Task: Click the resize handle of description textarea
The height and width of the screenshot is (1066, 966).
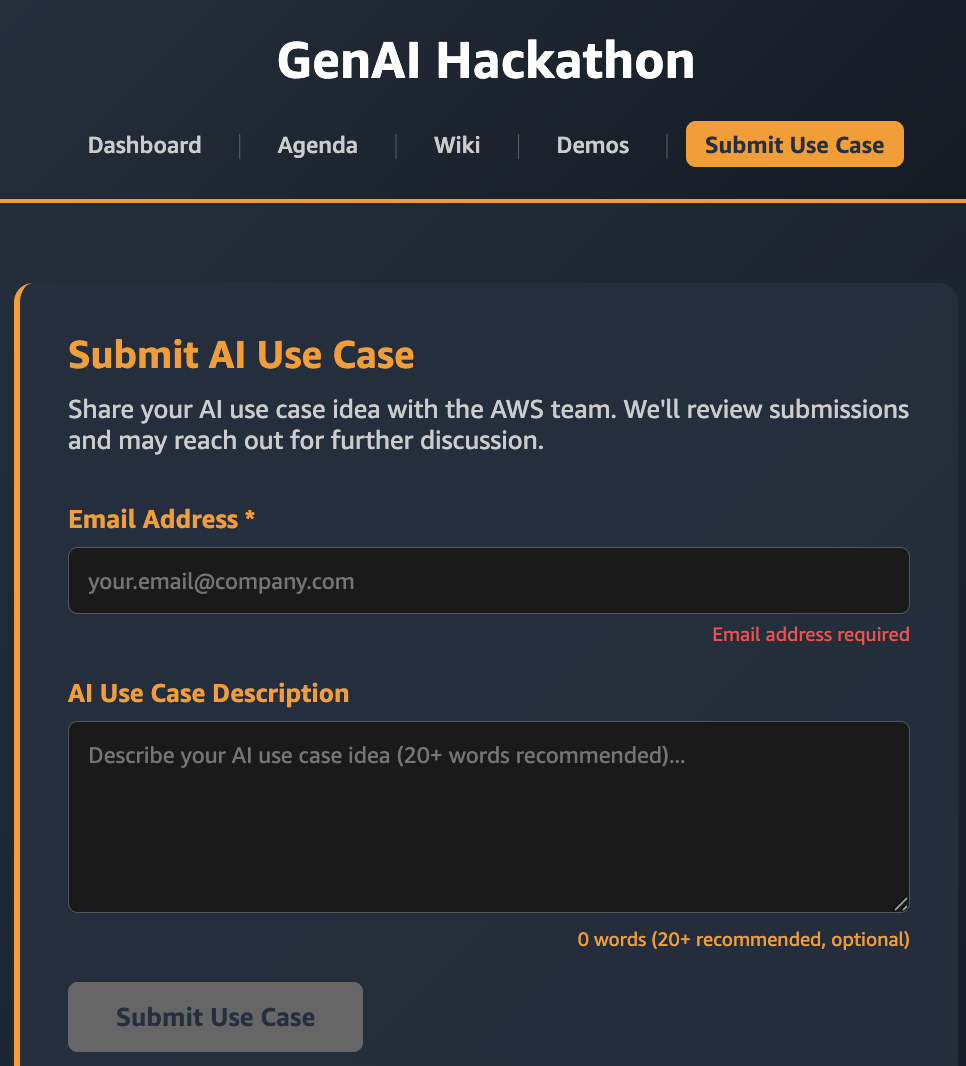Action: (901, 904)
